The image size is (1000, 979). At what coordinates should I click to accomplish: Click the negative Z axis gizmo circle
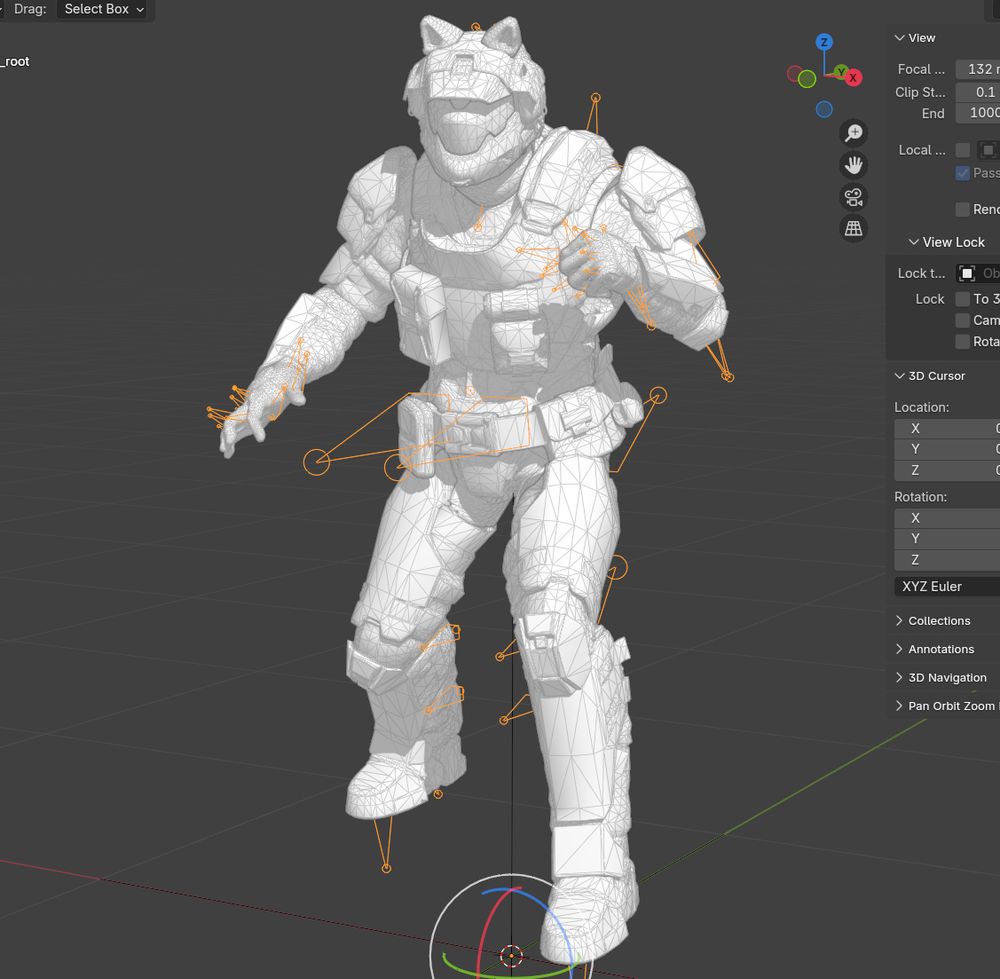[x=824, y=109]
